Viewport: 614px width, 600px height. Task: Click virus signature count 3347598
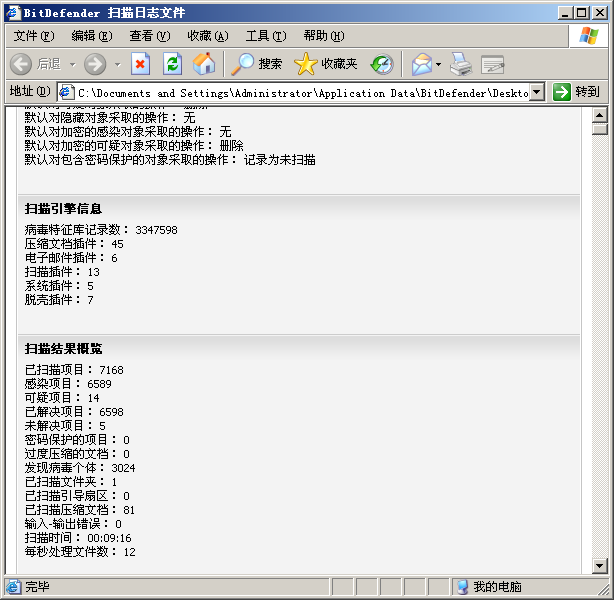(156, 230)
